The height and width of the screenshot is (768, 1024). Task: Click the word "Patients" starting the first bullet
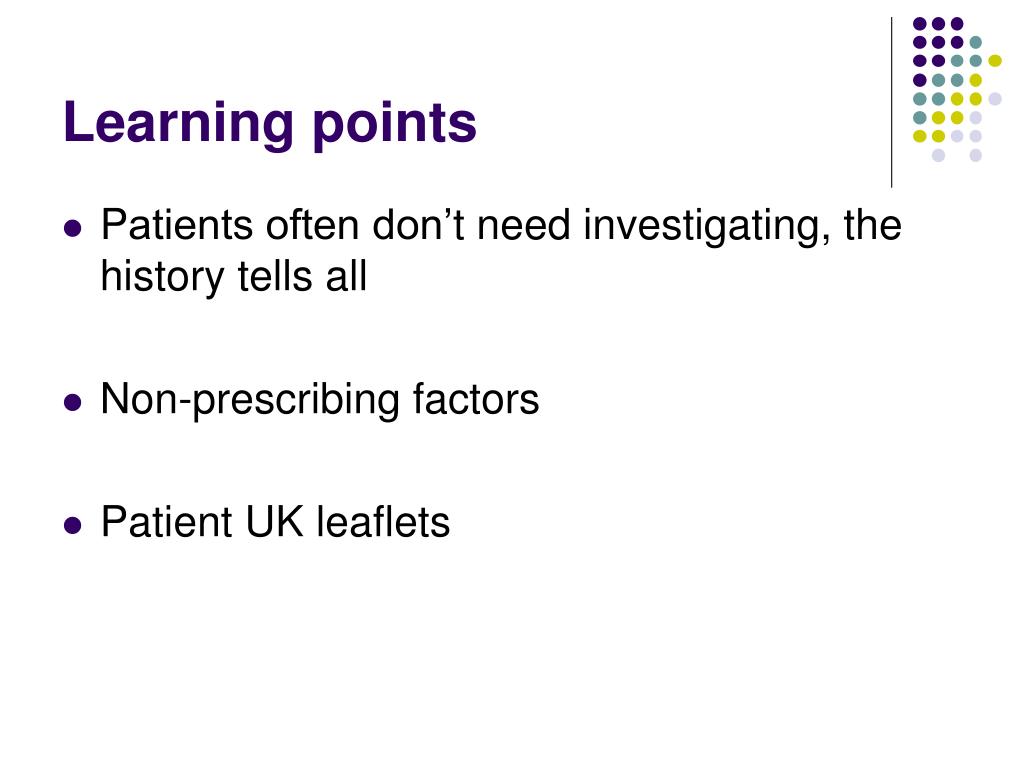click(x=176, y=225)
